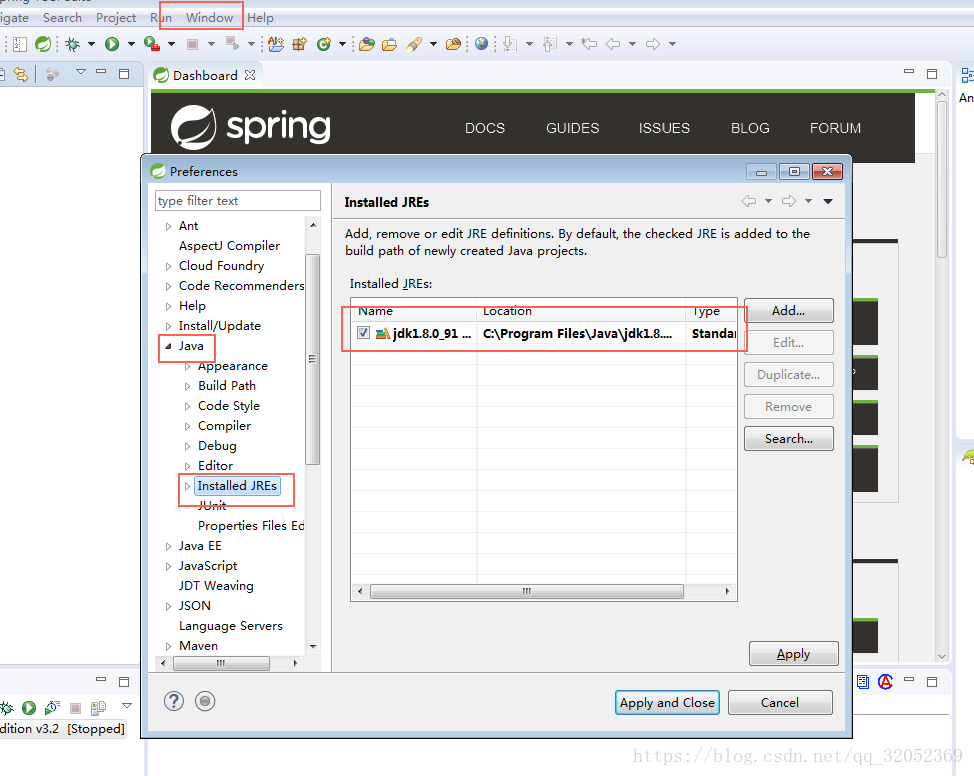Click Apply and Close button
The width and height of the screenshot is (974, 776).
pyautogui.click(x=667, y=703)
